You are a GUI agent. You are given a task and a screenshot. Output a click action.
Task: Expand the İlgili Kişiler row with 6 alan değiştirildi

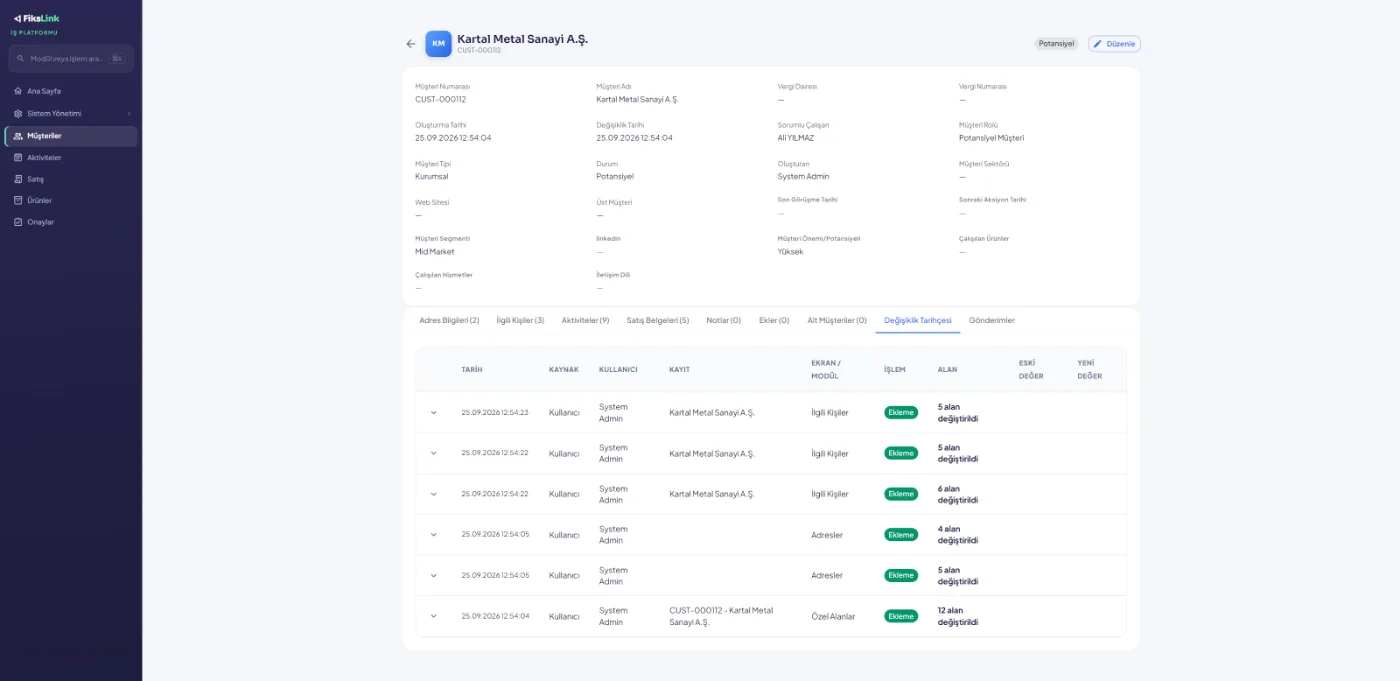click(434, 494)
